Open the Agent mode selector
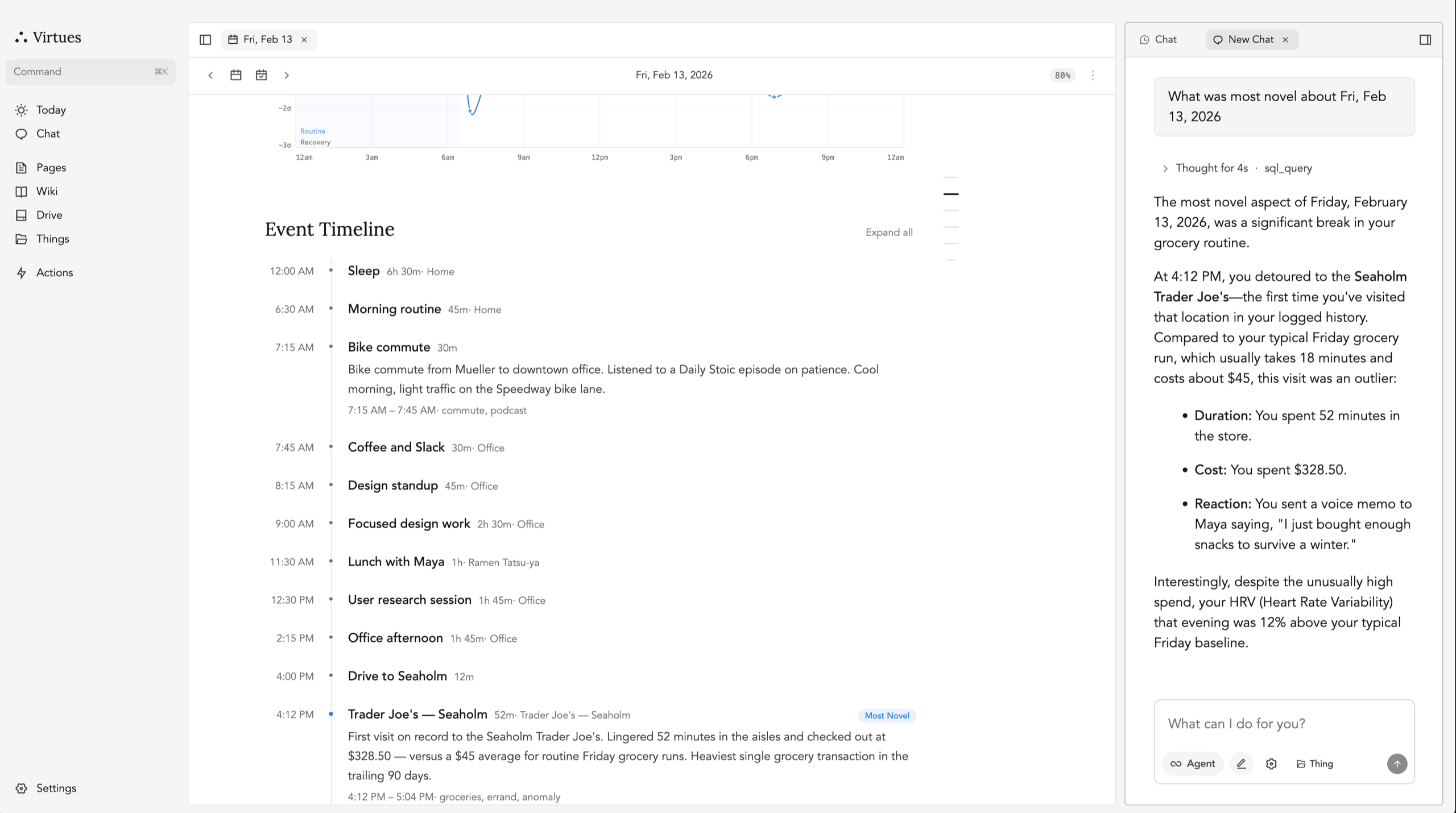The width and height of the screenshot is (1456, 813). click(1192, 764)
